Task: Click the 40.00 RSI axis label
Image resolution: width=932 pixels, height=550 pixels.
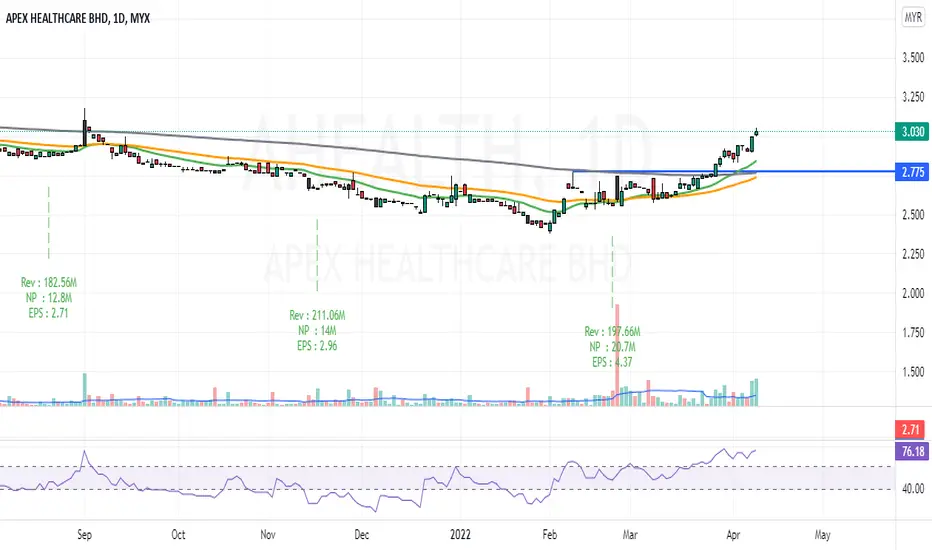Action: pos(913,489)
